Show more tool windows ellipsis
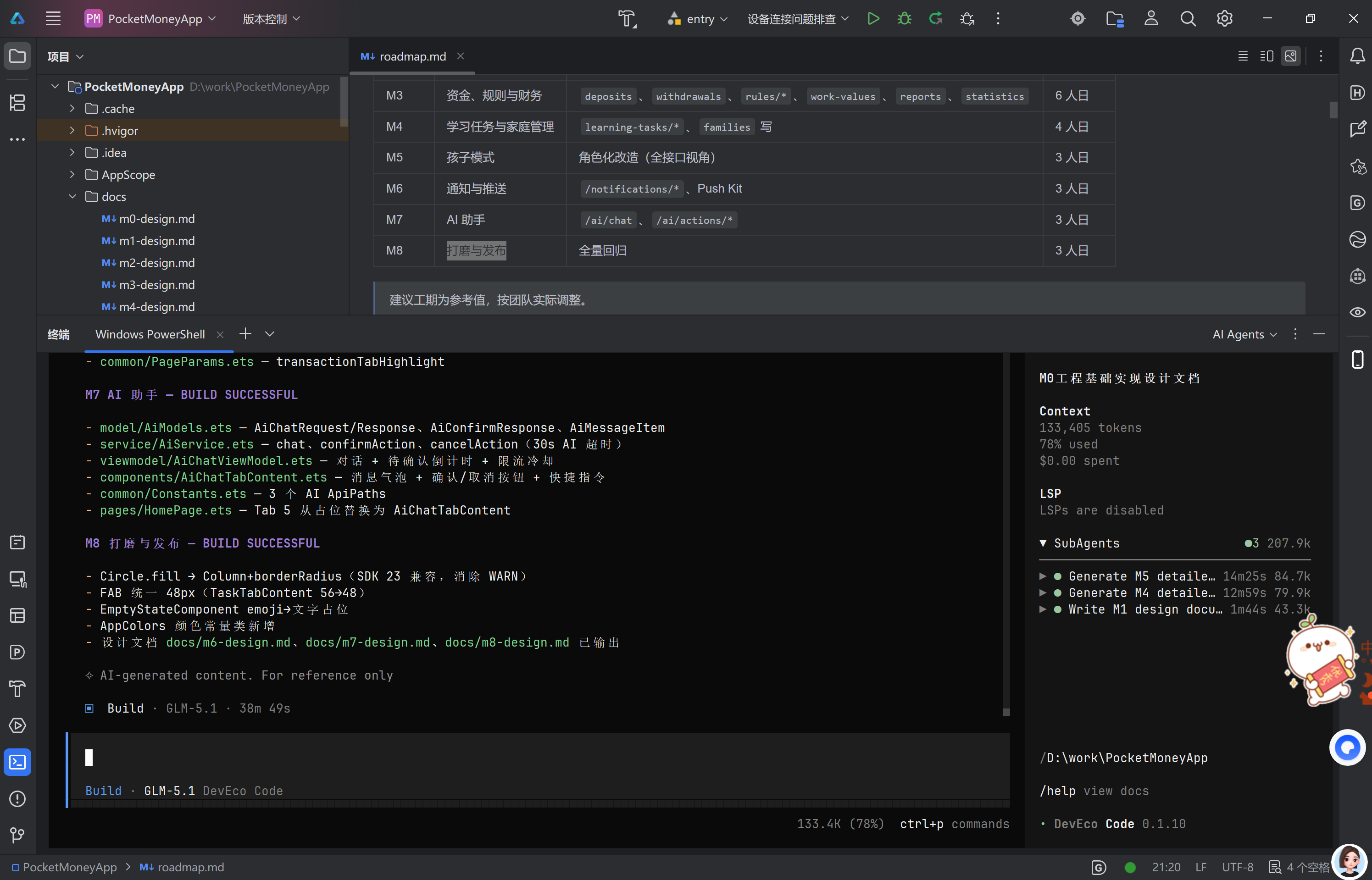Viewport: 1372px width, 880px height. 18,139
